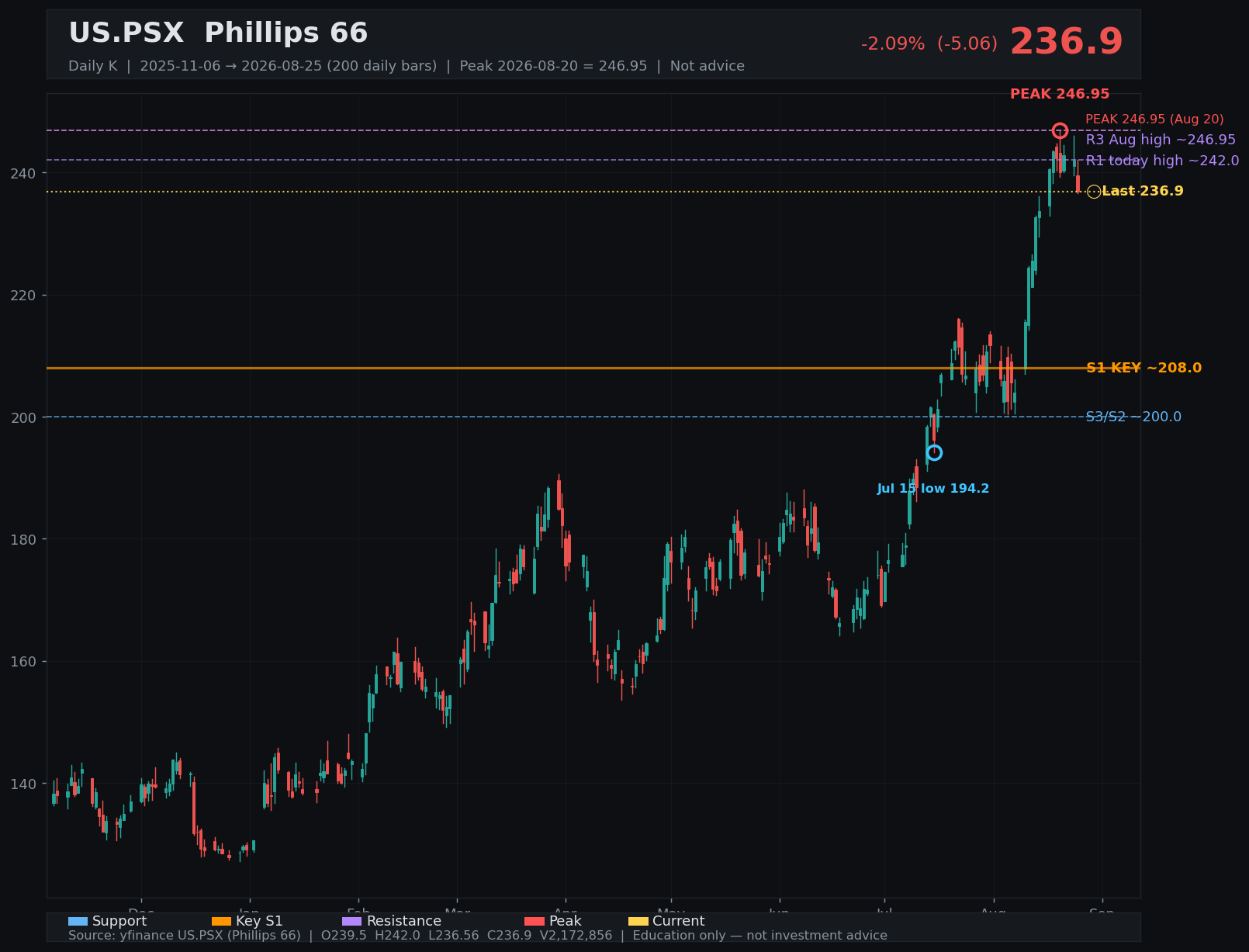Click the large 236.9 price readout
Image resolution: width=1249 pixels, height=952 pixels.
click(1066, 42)
